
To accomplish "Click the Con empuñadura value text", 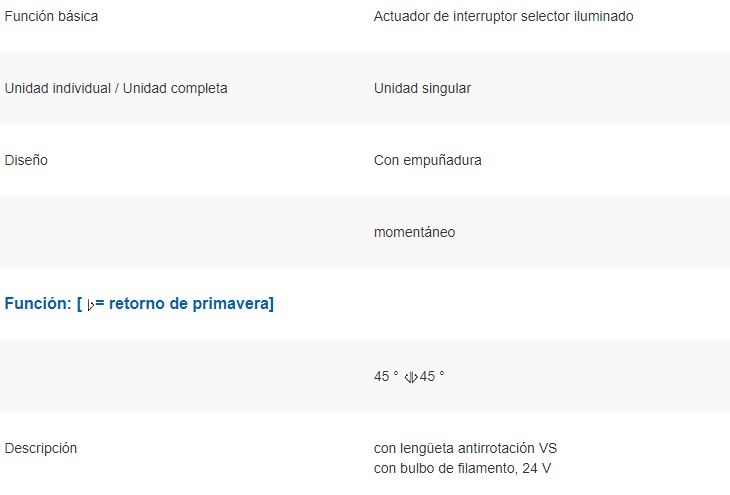I will [427, 160].
